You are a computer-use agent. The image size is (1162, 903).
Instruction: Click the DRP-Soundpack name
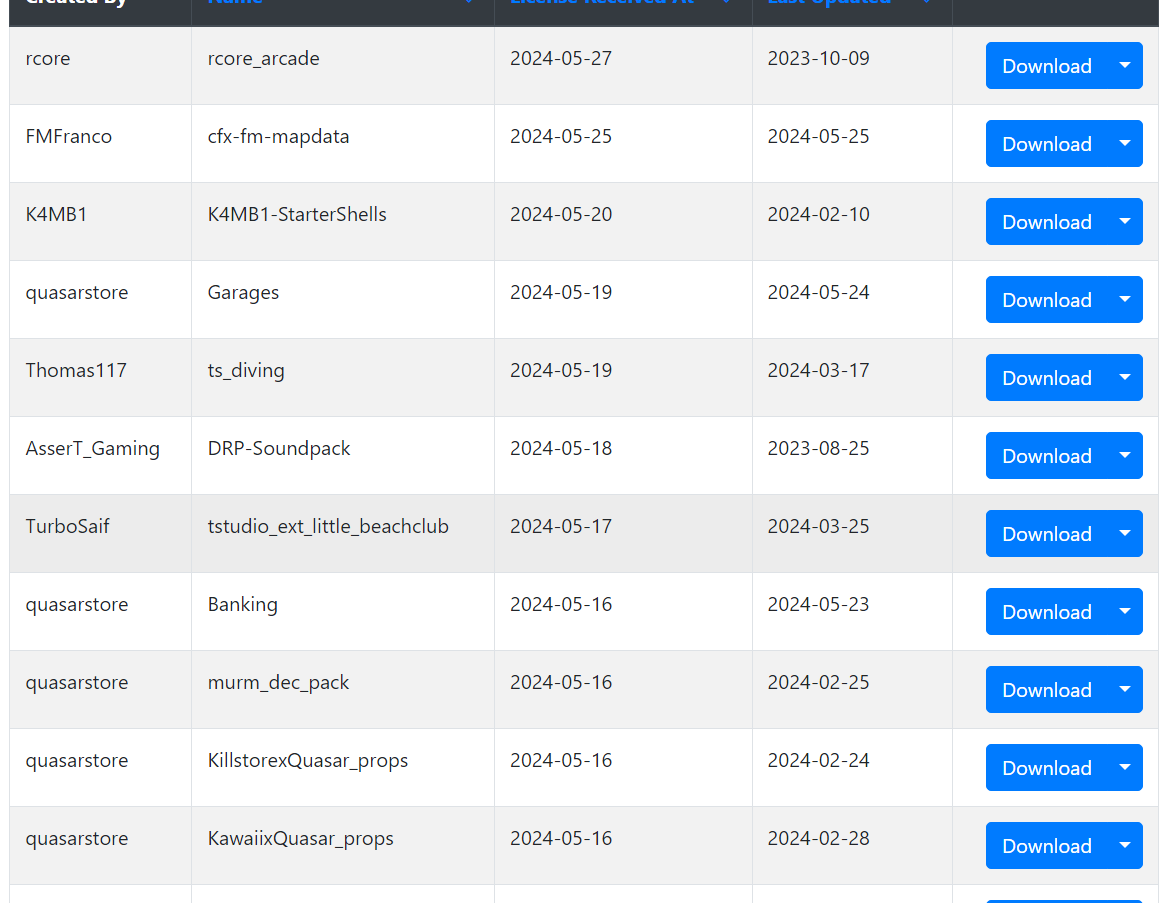pos(279,448)
